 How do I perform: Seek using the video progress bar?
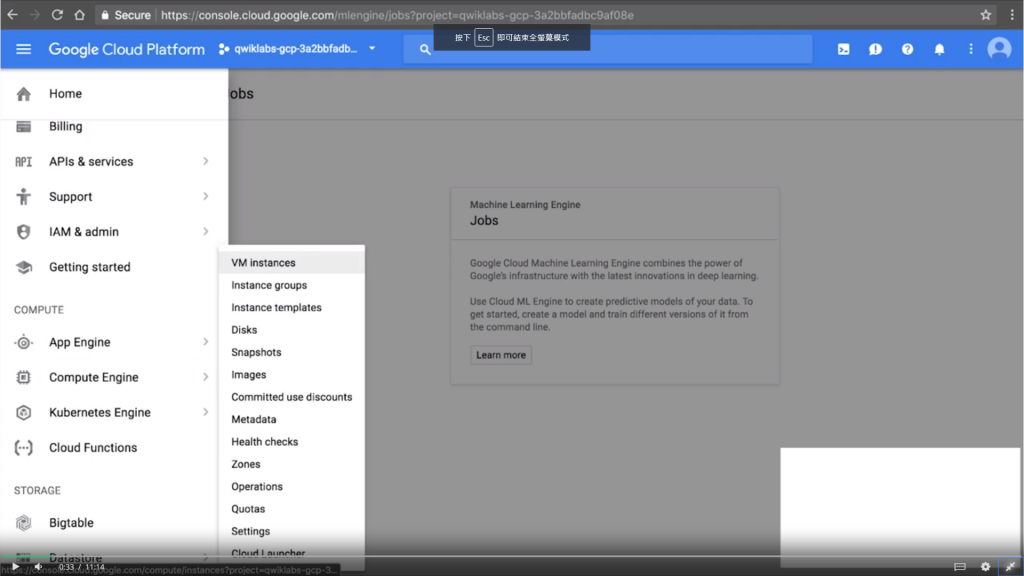point(512,556)
